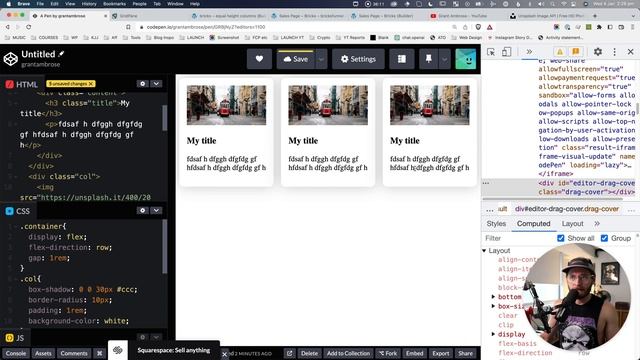Screen dimensions: 640x360
Task: Click the browser address bar URL
Action: (206, 27)
